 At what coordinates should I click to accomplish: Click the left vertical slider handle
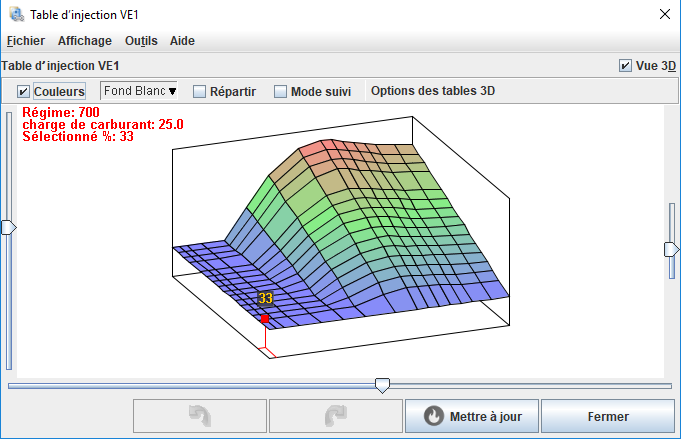click(x=9, y=228)
